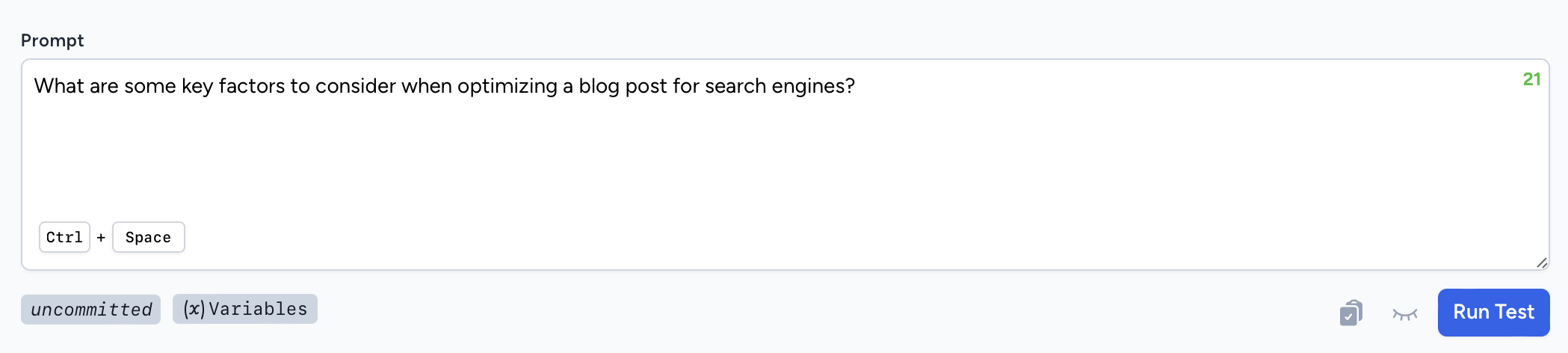Place cursor on the word "factors"
1568x353 pixels.
[251, 86]
